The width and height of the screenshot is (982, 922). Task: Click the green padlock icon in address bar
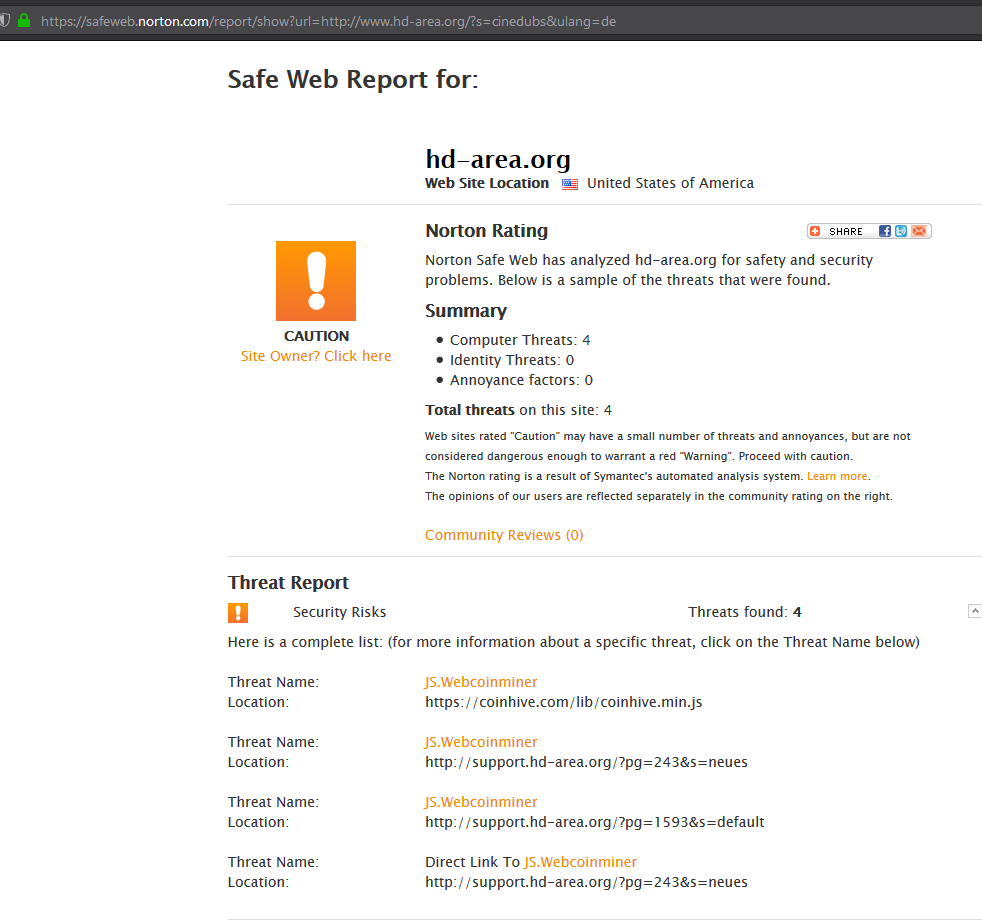24,21
